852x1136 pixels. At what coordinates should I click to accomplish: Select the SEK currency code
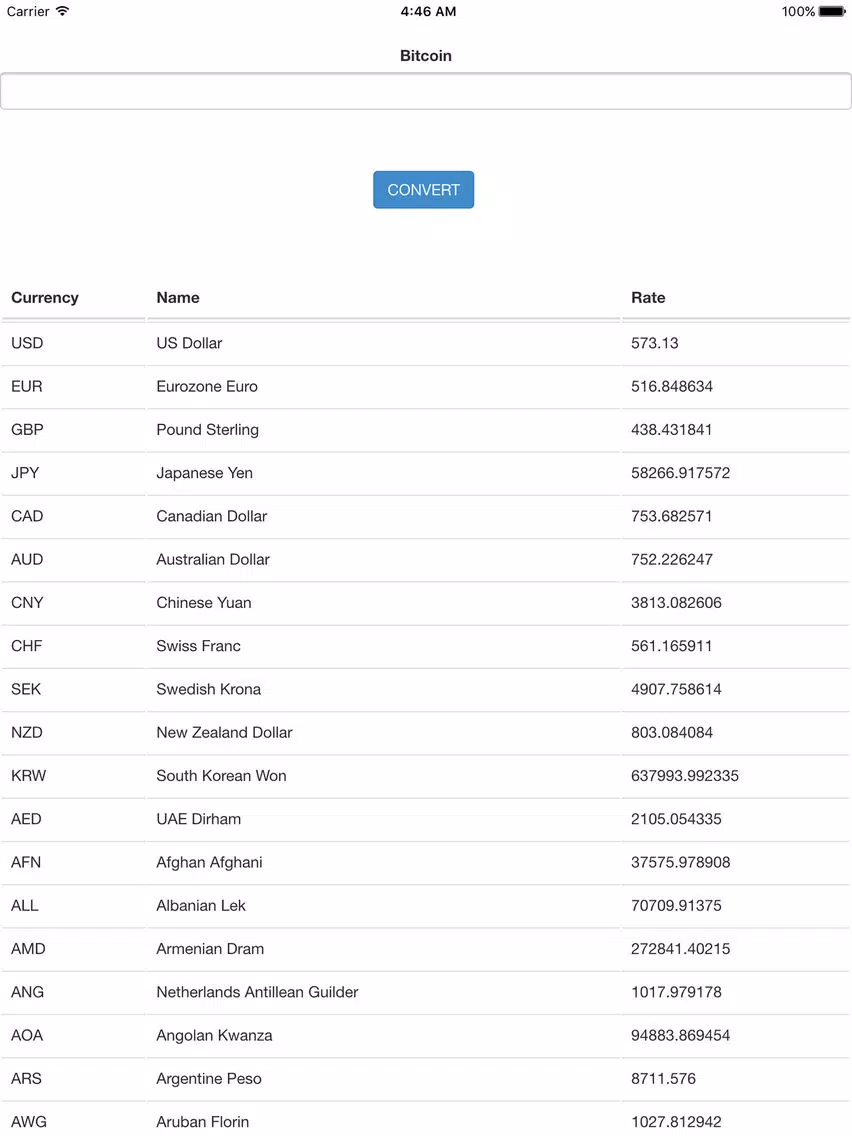click(x=25, y=689)
